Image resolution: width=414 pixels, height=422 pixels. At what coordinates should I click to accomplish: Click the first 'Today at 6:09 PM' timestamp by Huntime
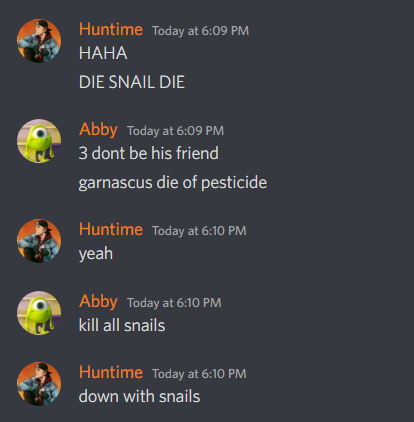201,31
